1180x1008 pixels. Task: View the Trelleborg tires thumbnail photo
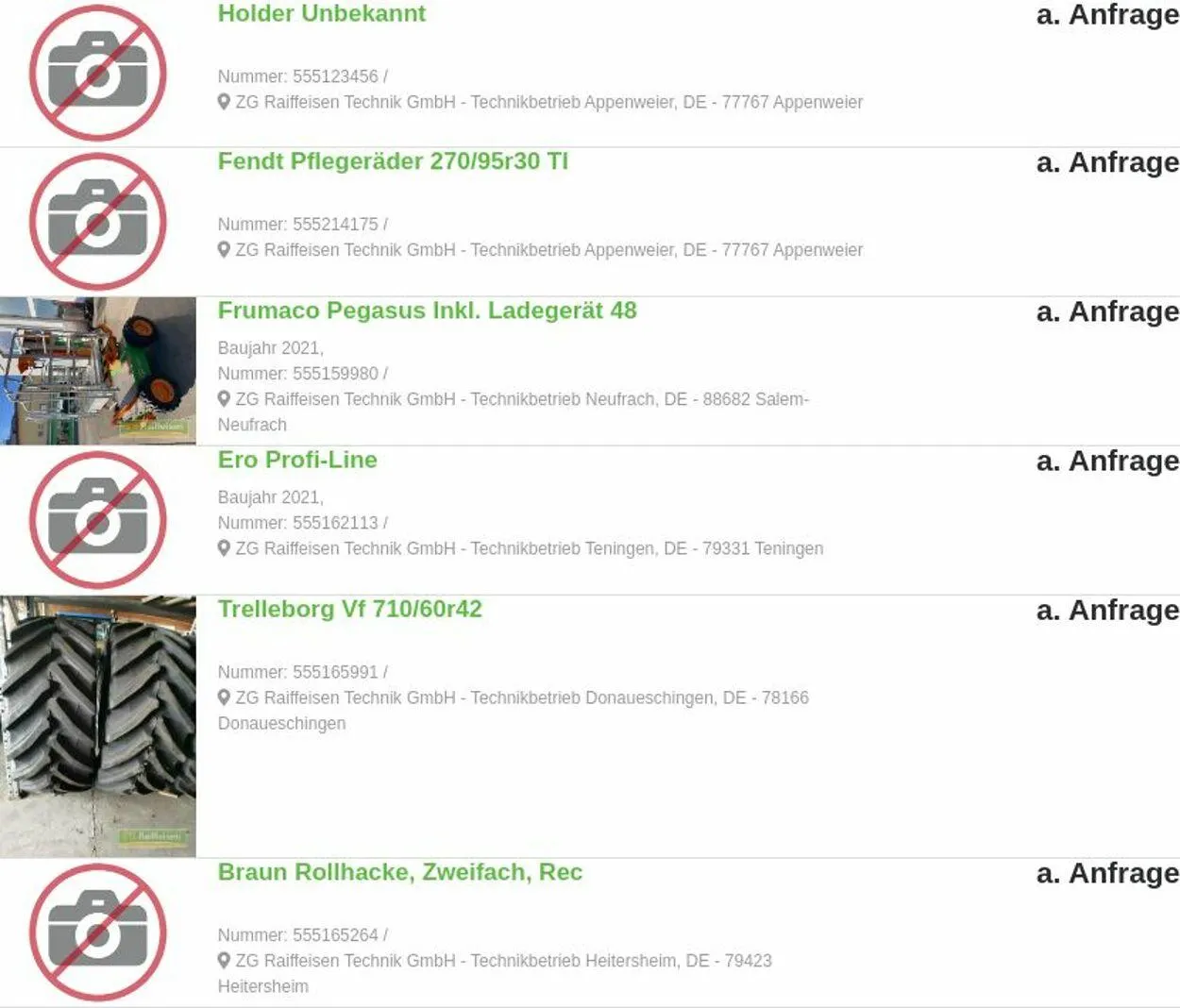coord(98,727)
